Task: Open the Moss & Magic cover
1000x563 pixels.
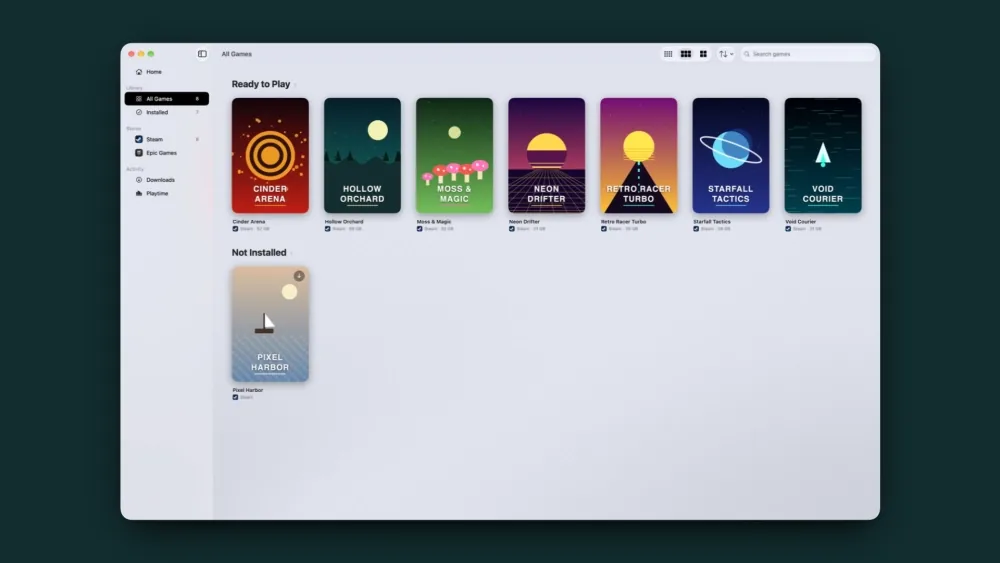Action: [454, 156]
